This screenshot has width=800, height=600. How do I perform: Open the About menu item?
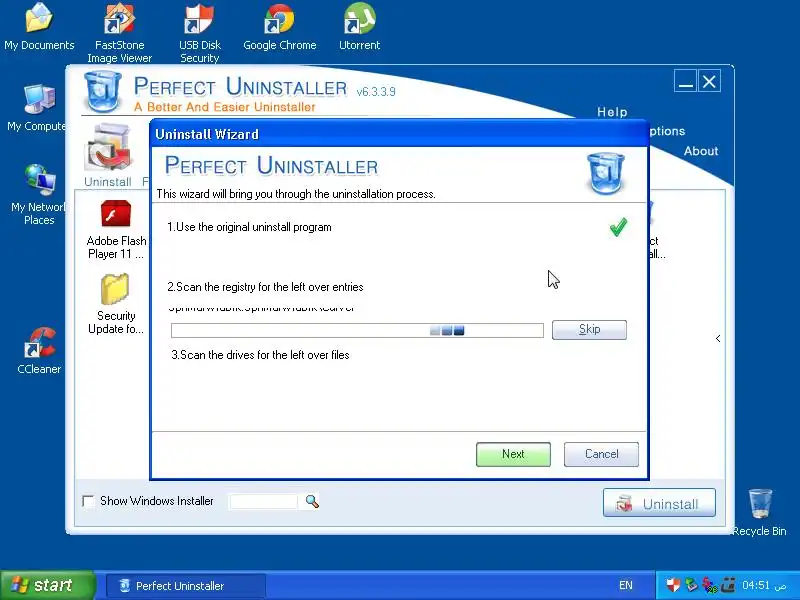click(701, 151)
